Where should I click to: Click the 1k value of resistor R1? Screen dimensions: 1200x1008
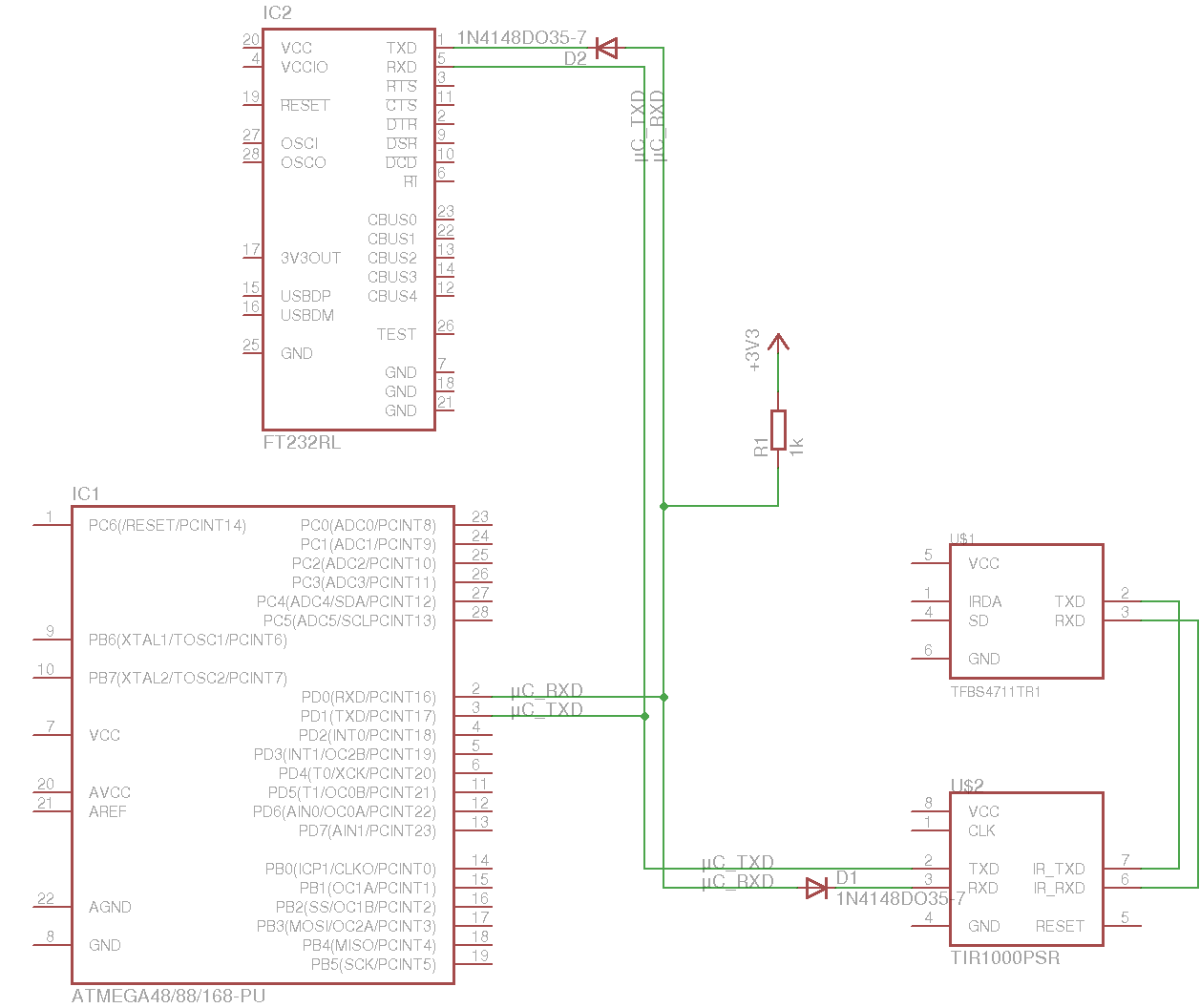[797, 446]
